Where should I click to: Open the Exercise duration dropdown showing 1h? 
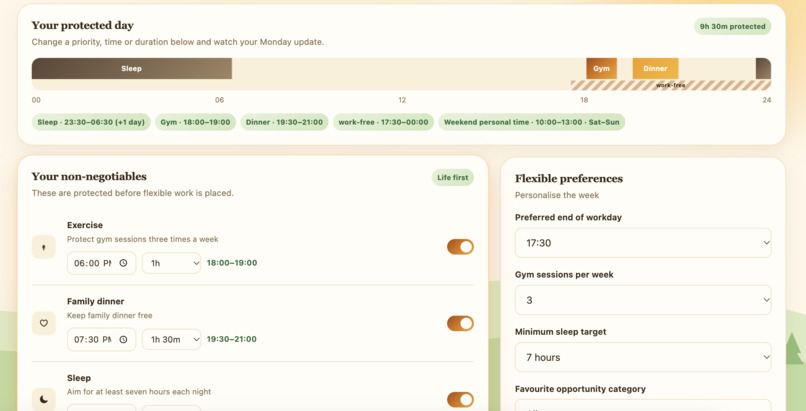[171, 263]
